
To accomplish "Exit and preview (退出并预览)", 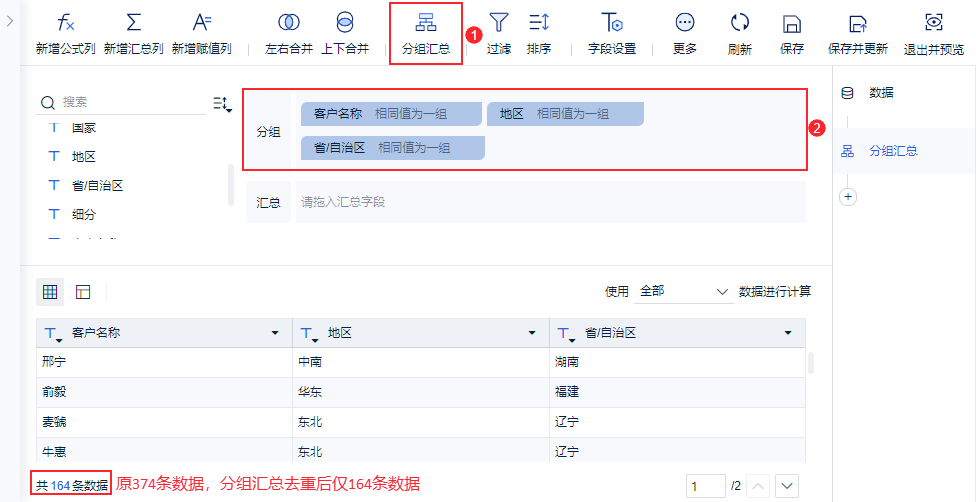I will [x=934, y=34].
